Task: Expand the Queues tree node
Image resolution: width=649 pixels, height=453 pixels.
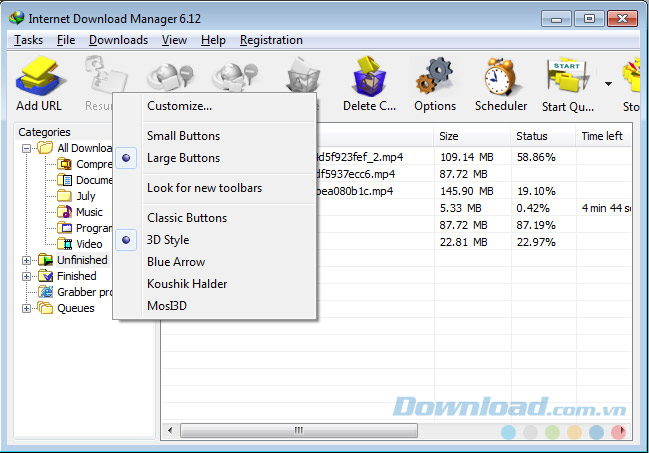Action: point(26,308)
